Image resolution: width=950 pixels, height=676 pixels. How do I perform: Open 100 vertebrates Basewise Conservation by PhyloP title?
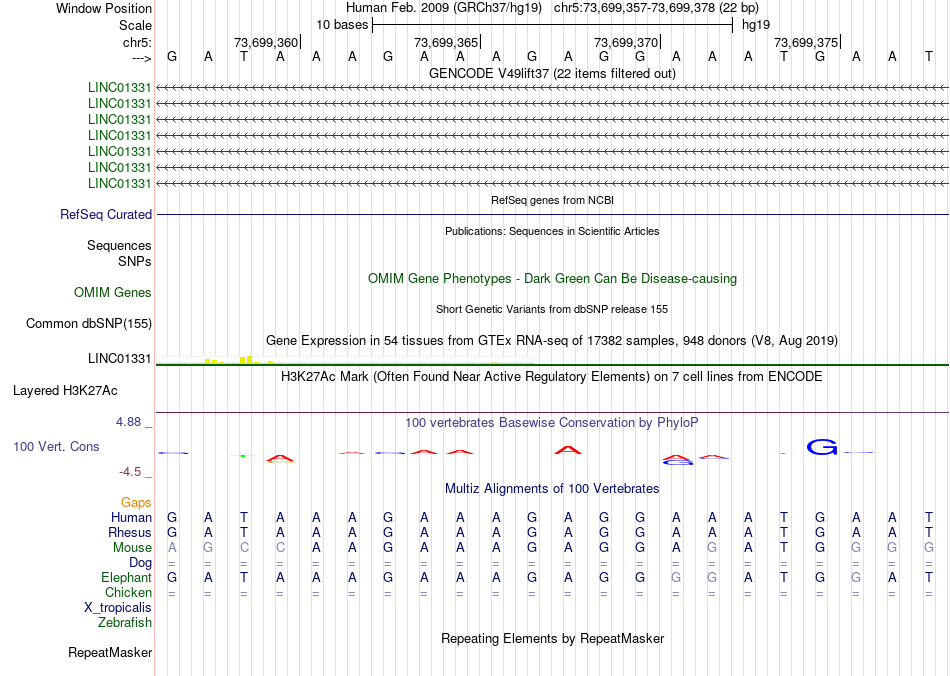click(552, 423)
